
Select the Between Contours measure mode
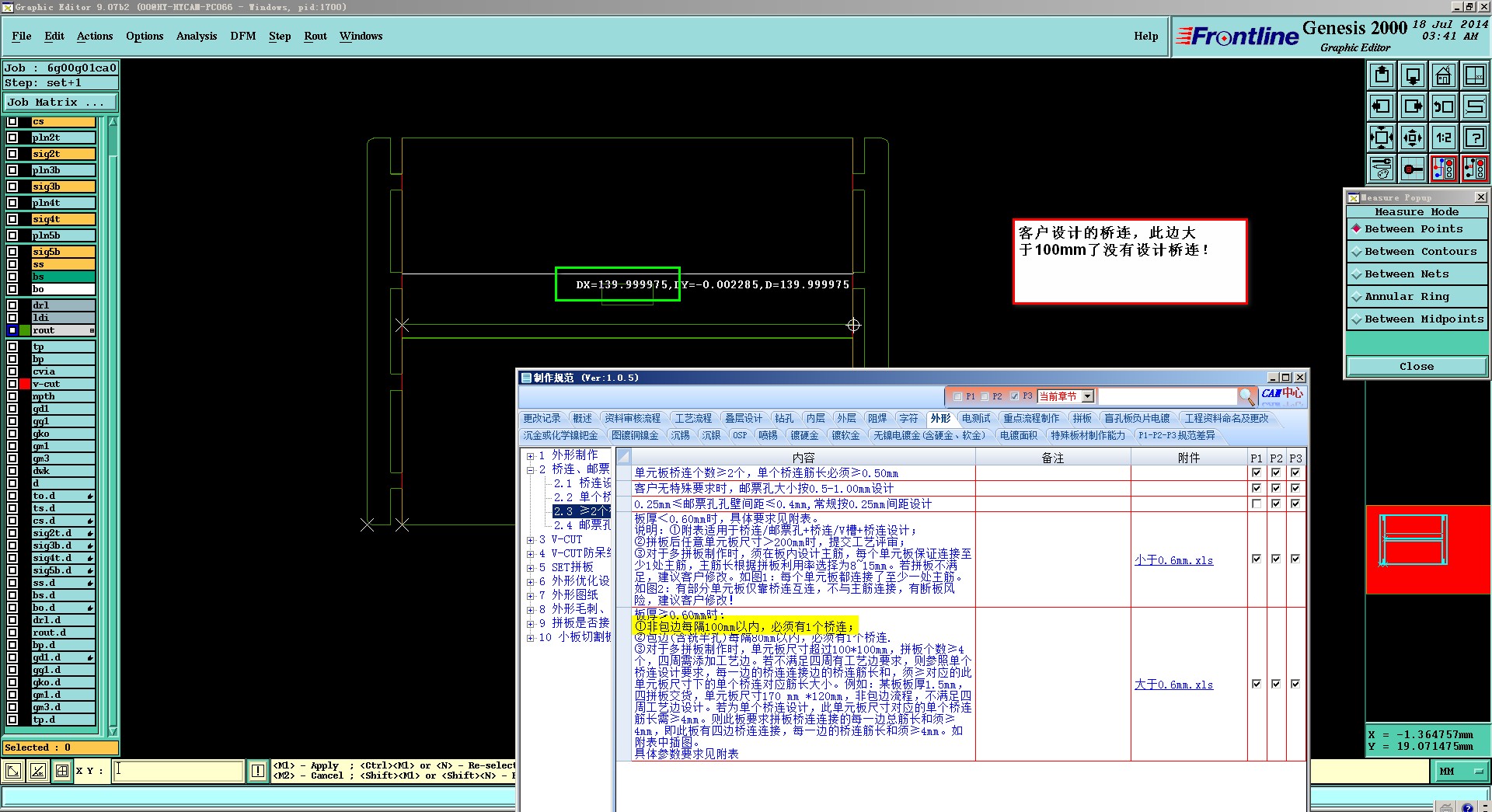tap(1417, 252)
